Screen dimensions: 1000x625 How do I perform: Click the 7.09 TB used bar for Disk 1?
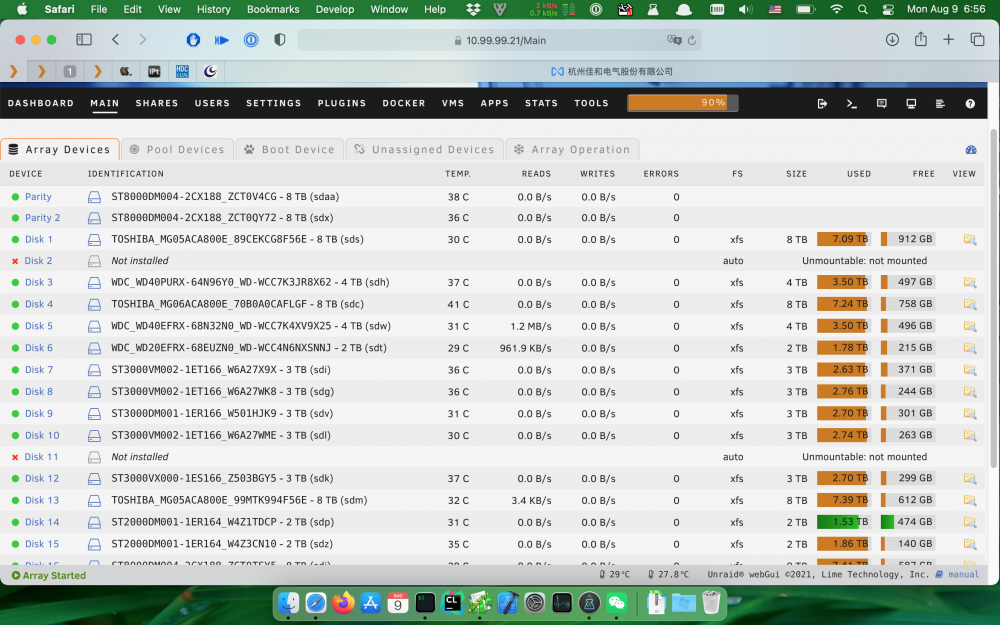click(844, 239)
